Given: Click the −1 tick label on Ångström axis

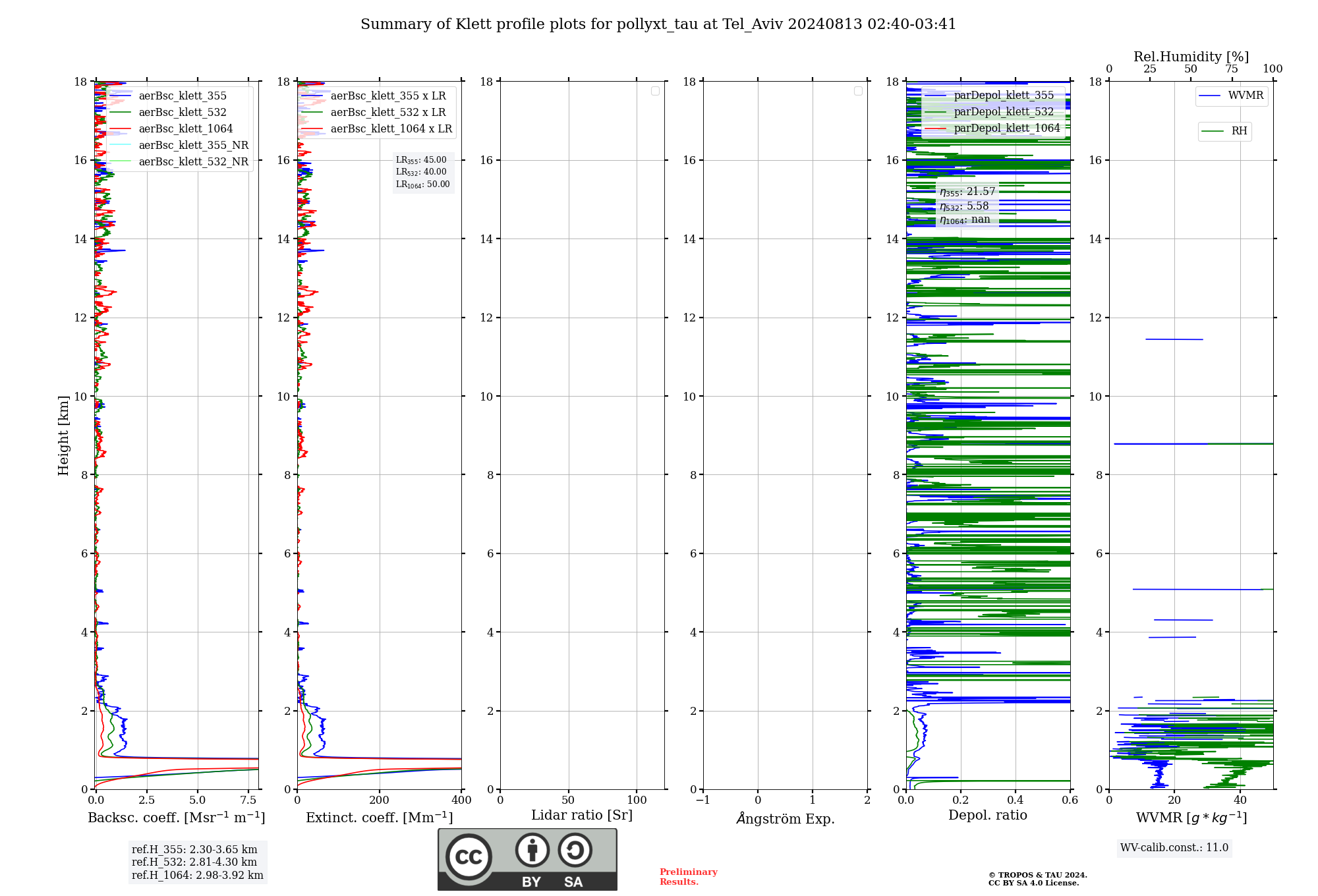Looking at the screenshot, I should [702, 800].
